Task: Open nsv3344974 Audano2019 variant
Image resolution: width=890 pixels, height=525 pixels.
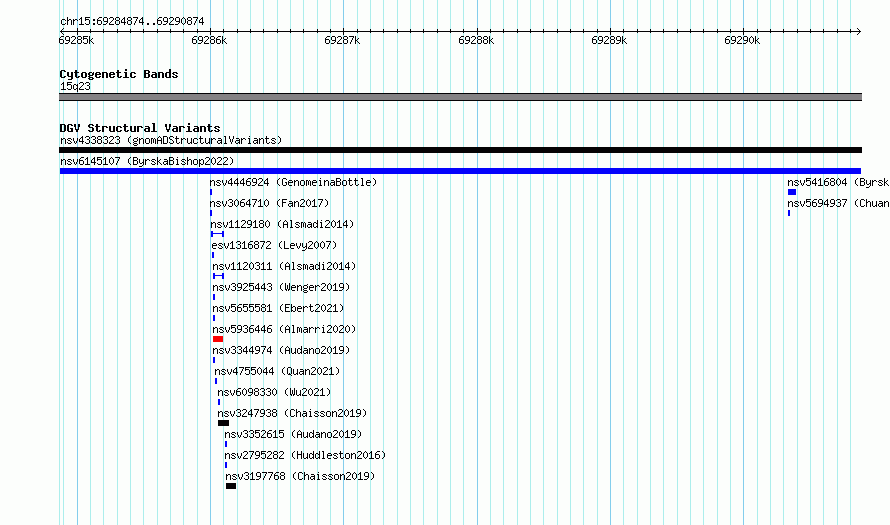Action: pos(282,350)
